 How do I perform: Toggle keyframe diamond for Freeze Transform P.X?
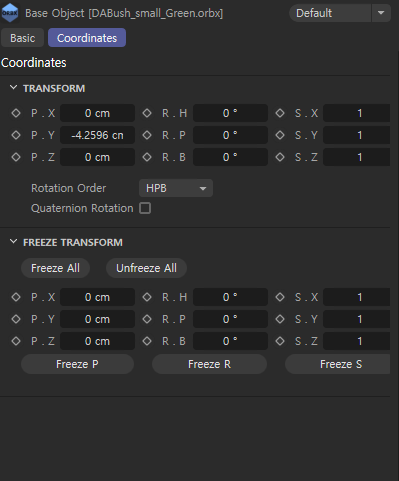[16, 297]
